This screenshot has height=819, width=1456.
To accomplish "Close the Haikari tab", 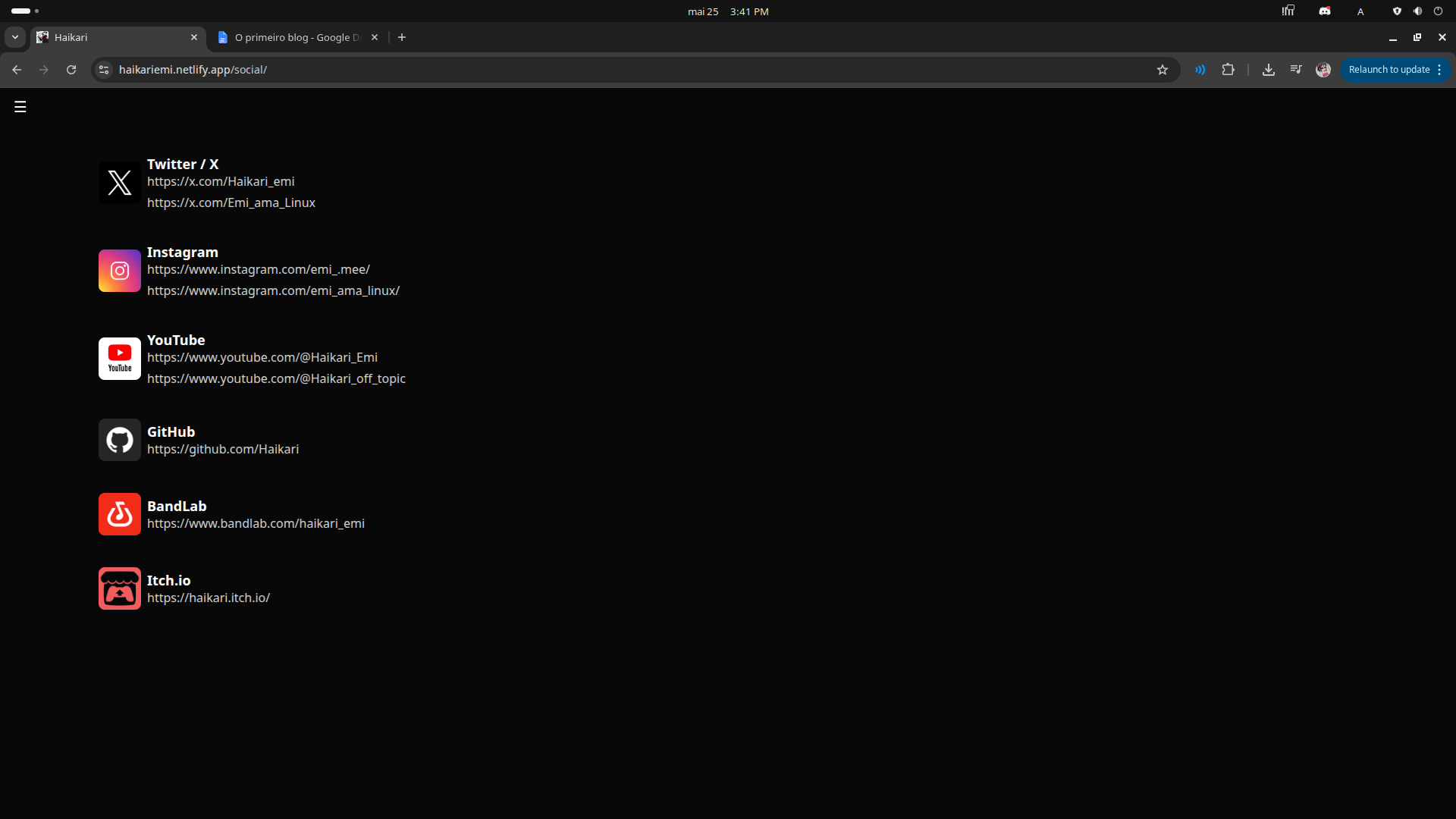I will [194, 37].
